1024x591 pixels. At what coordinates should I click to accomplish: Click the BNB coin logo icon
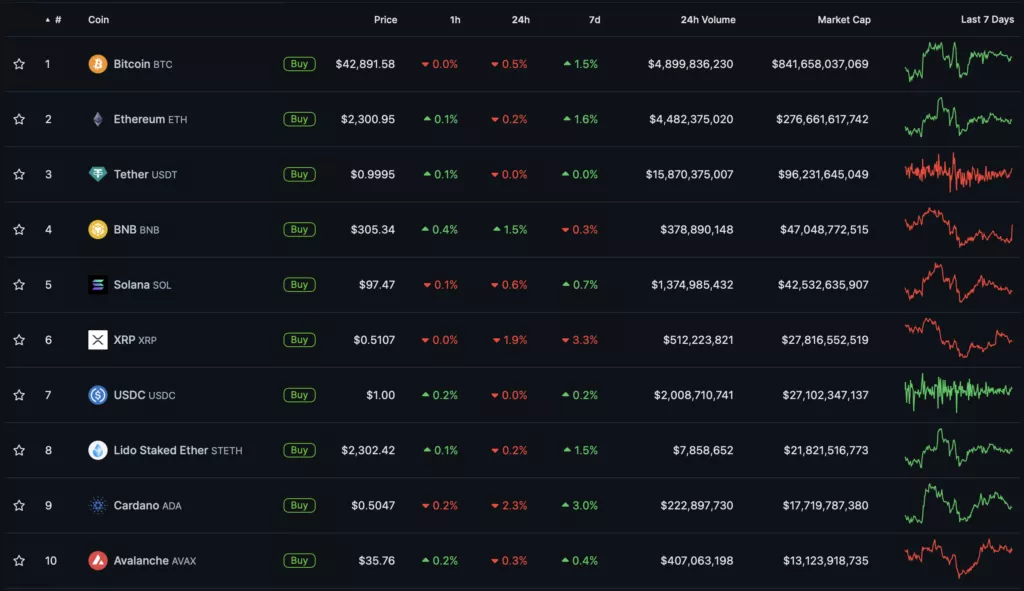coord(98,229)
